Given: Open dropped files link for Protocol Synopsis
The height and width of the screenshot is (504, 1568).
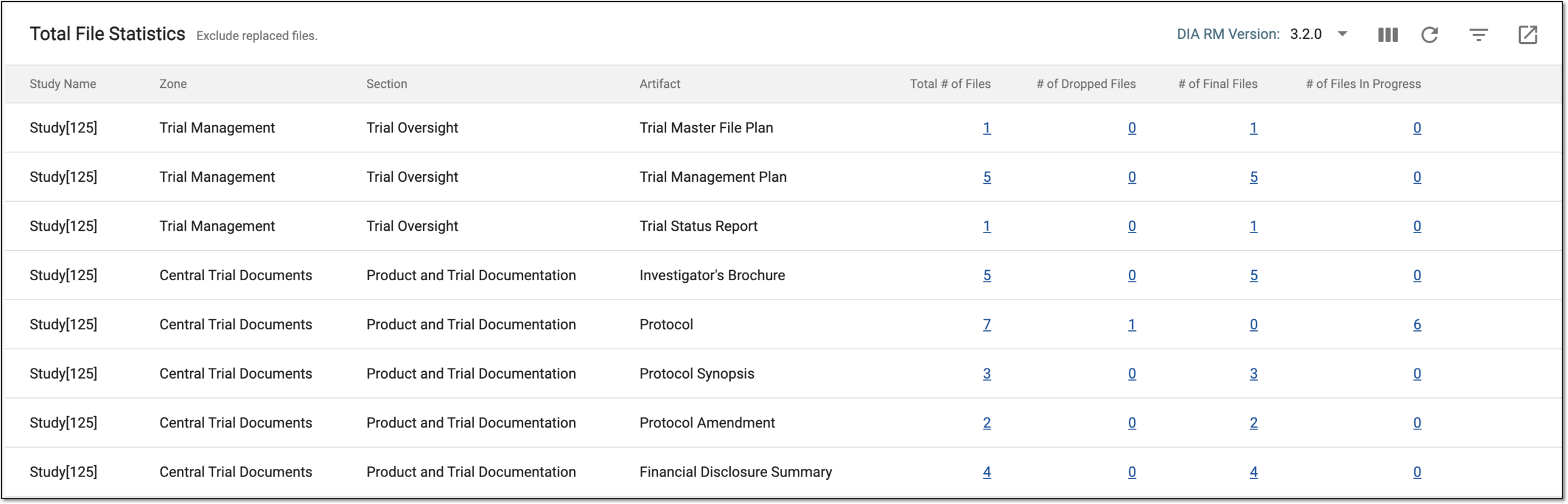Looking at the screenshot, I should [x=1131, y=374].
